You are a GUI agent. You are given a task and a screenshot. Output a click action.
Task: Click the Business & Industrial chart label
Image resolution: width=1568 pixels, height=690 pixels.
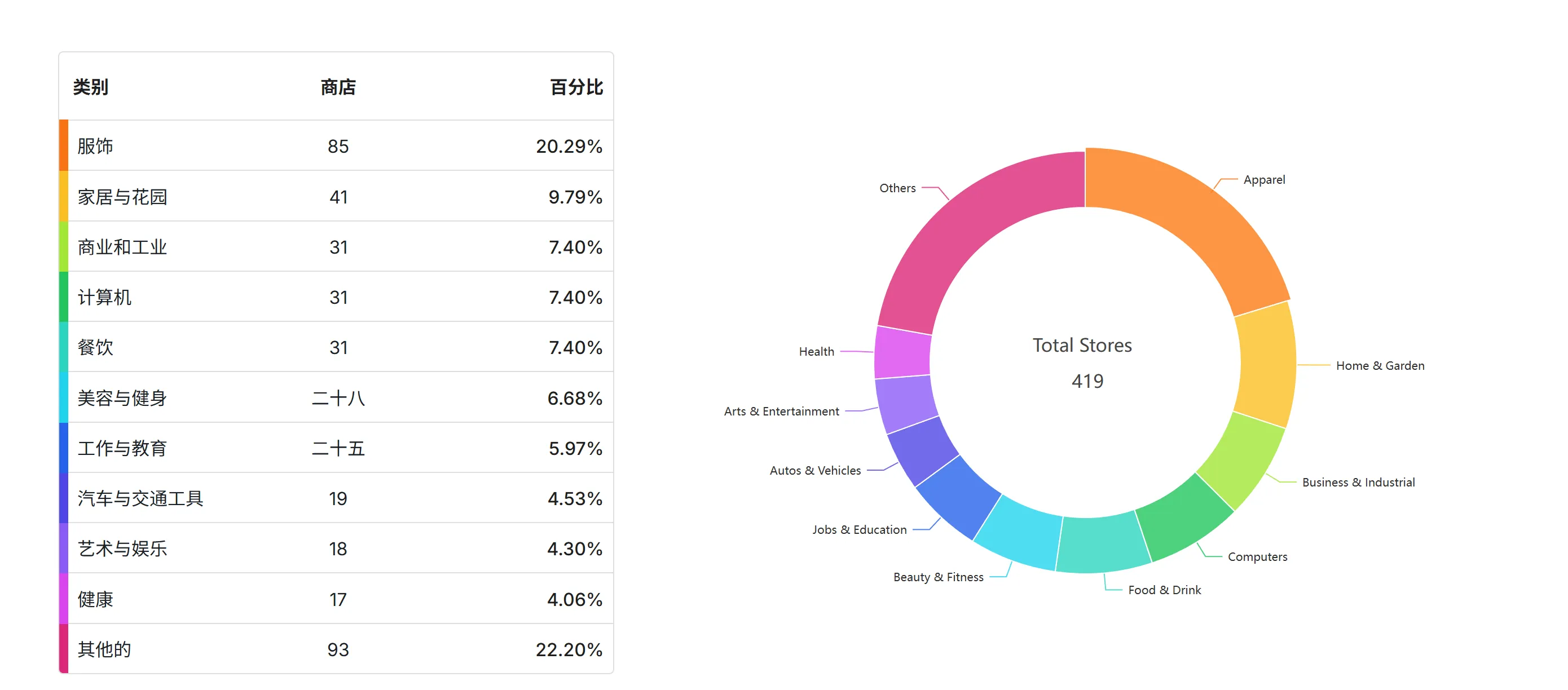1358,483
